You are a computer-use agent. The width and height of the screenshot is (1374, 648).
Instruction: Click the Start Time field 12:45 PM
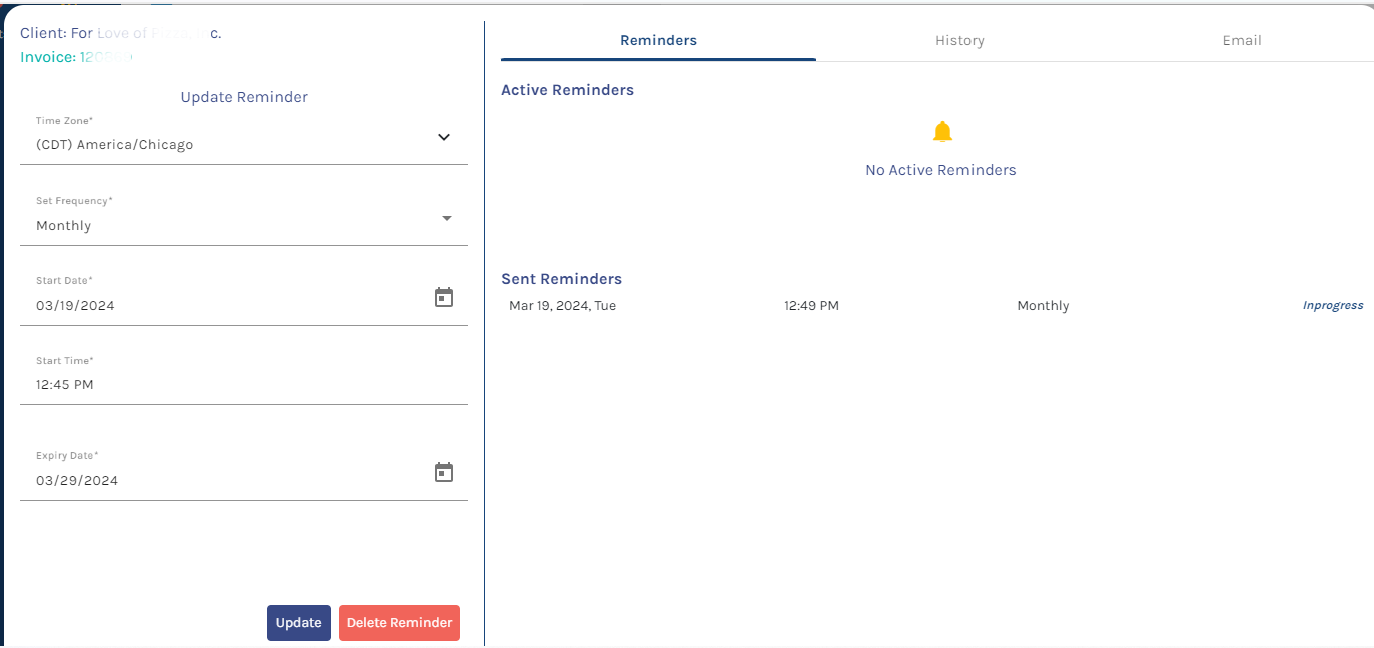[x=244, y=377]
